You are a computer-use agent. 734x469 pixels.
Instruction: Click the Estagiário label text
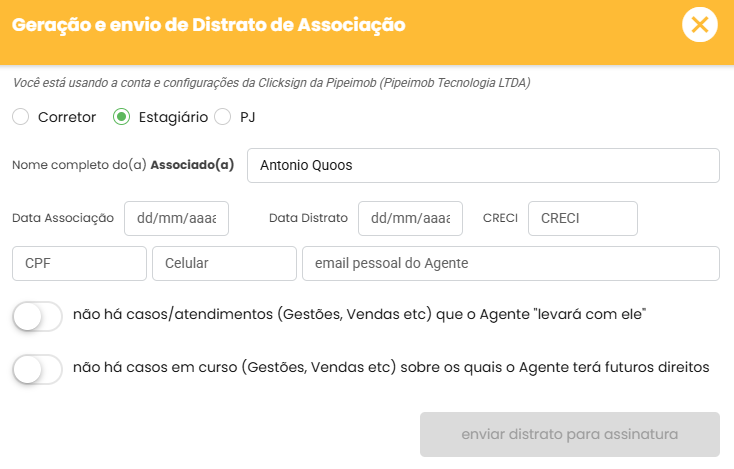173,117
